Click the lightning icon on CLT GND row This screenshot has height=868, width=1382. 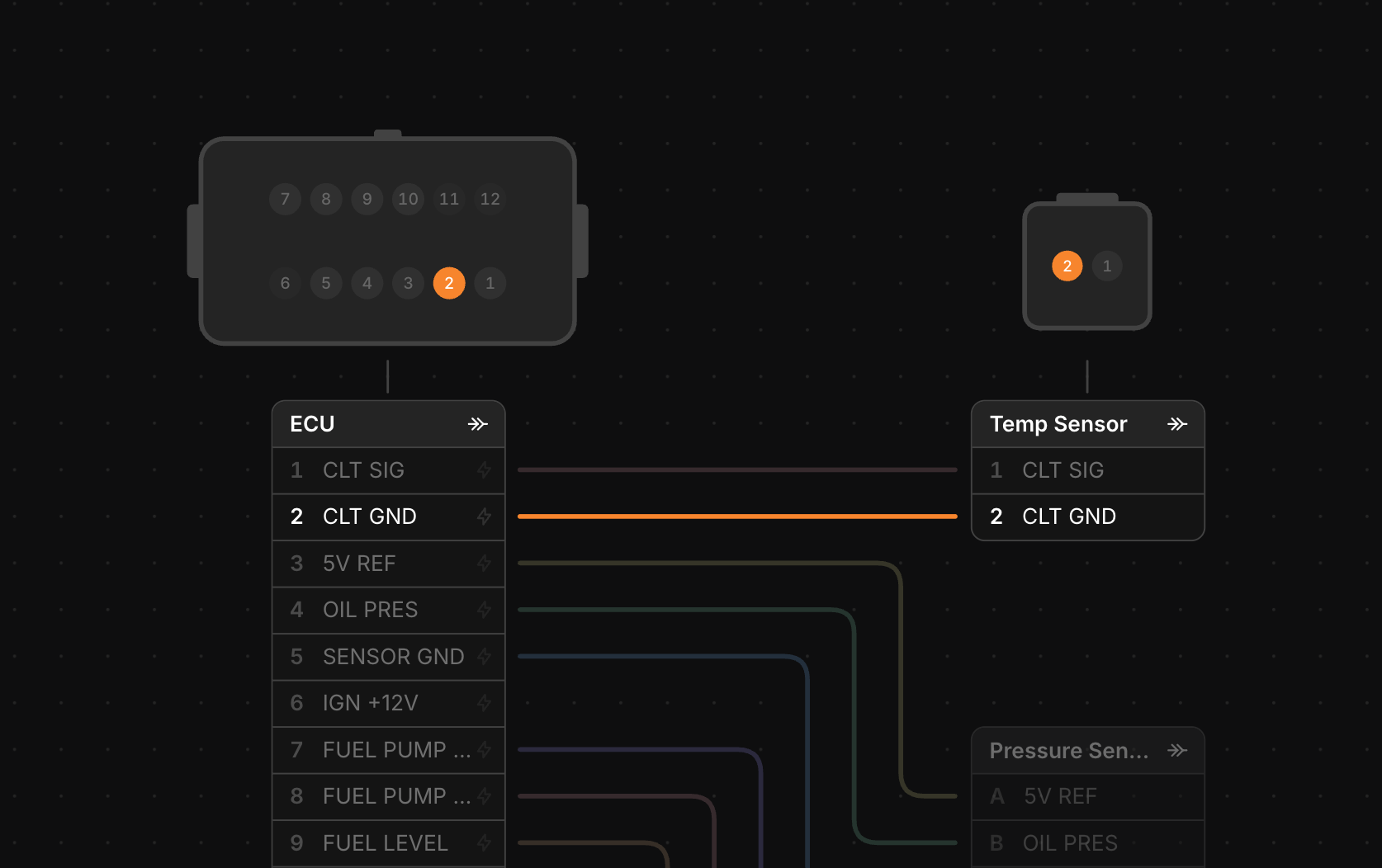[x=485, y=517]
